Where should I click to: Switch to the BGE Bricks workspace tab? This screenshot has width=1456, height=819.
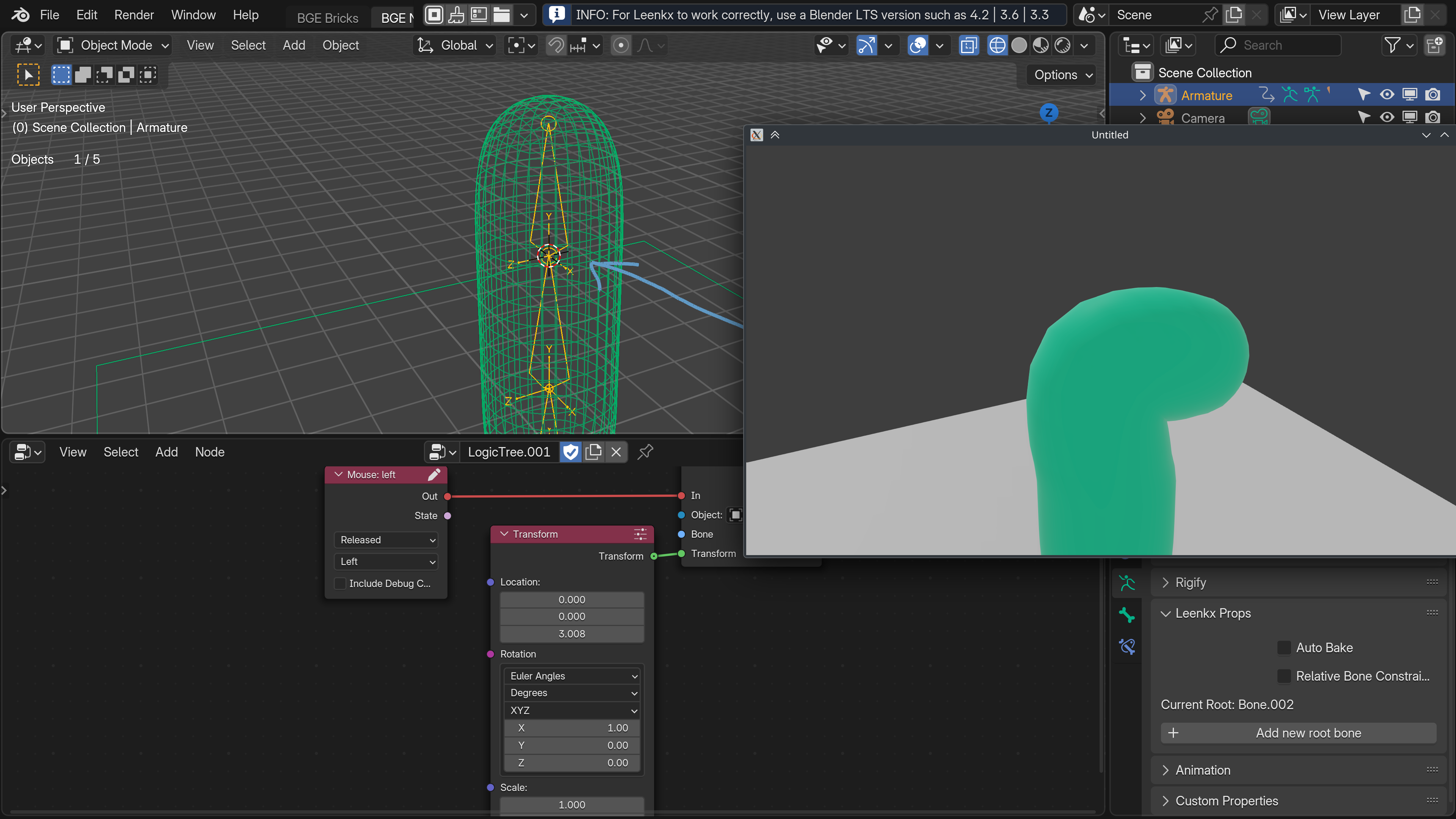327,18
